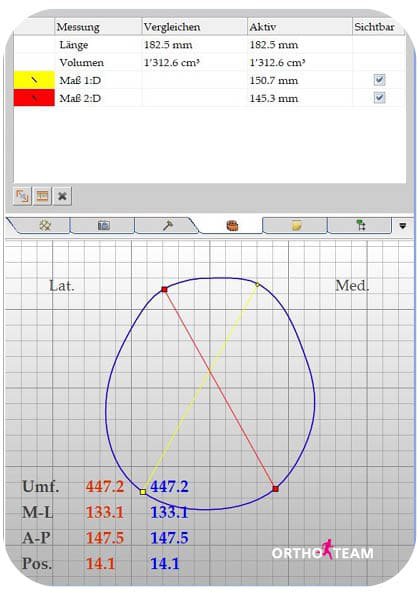Screen dimensions: 420x595
Task: Click the Lat. label in cross-section view
Action: point(62,286)
